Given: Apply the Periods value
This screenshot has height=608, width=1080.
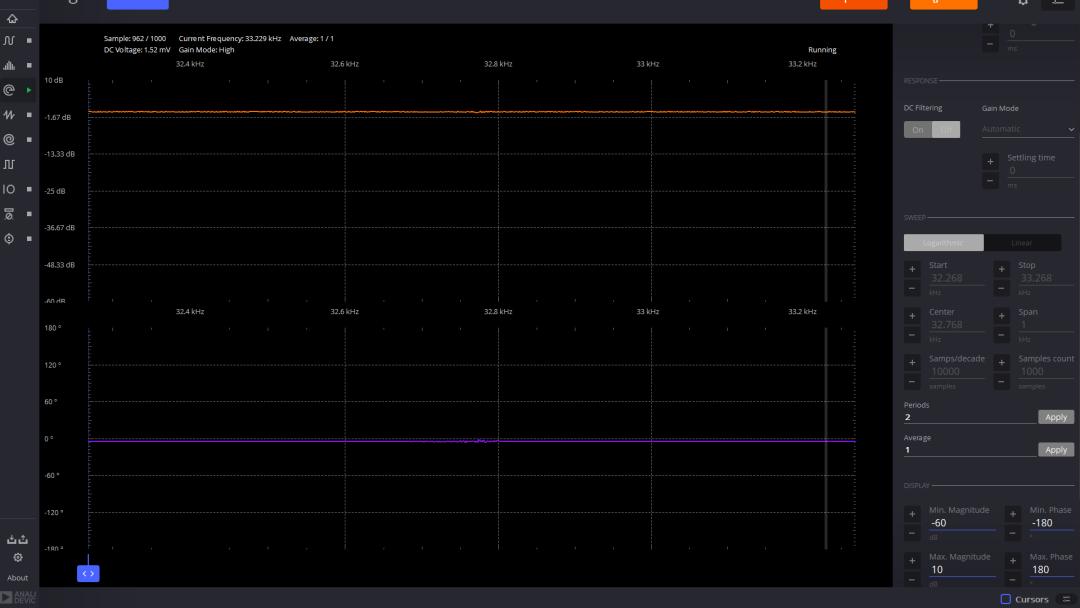Looking at the screenshot, I should 1056,417.
